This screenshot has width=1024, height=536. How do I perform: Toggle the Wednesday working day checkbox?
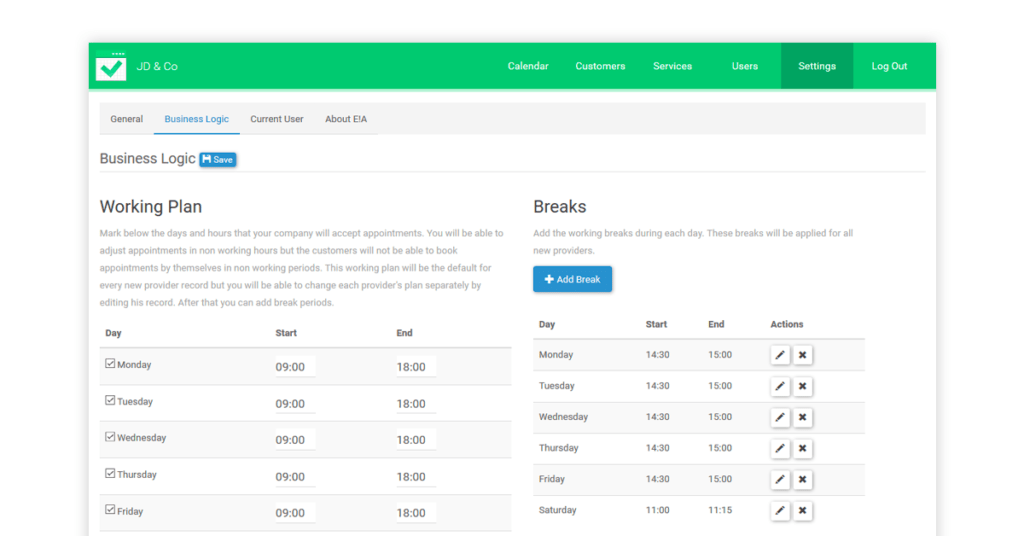[110, 437]
